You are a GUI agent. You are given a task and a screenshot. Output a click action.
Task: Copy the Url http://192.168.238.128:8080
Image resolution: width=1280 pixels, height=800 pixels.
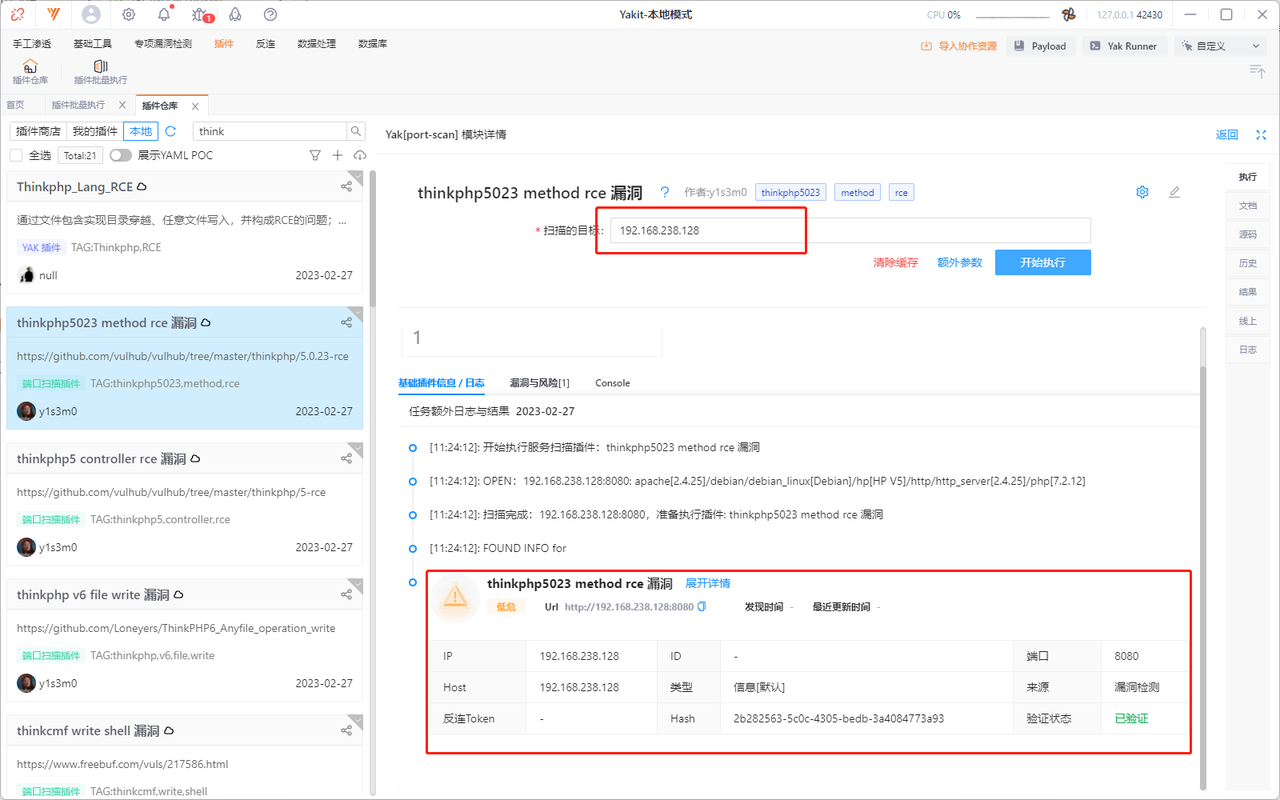(x=702, y=607)
